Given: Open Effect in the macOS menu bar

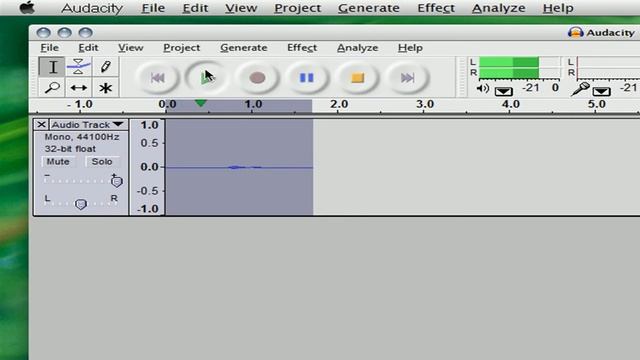Looking at the screenshot, I should point(436,8).
